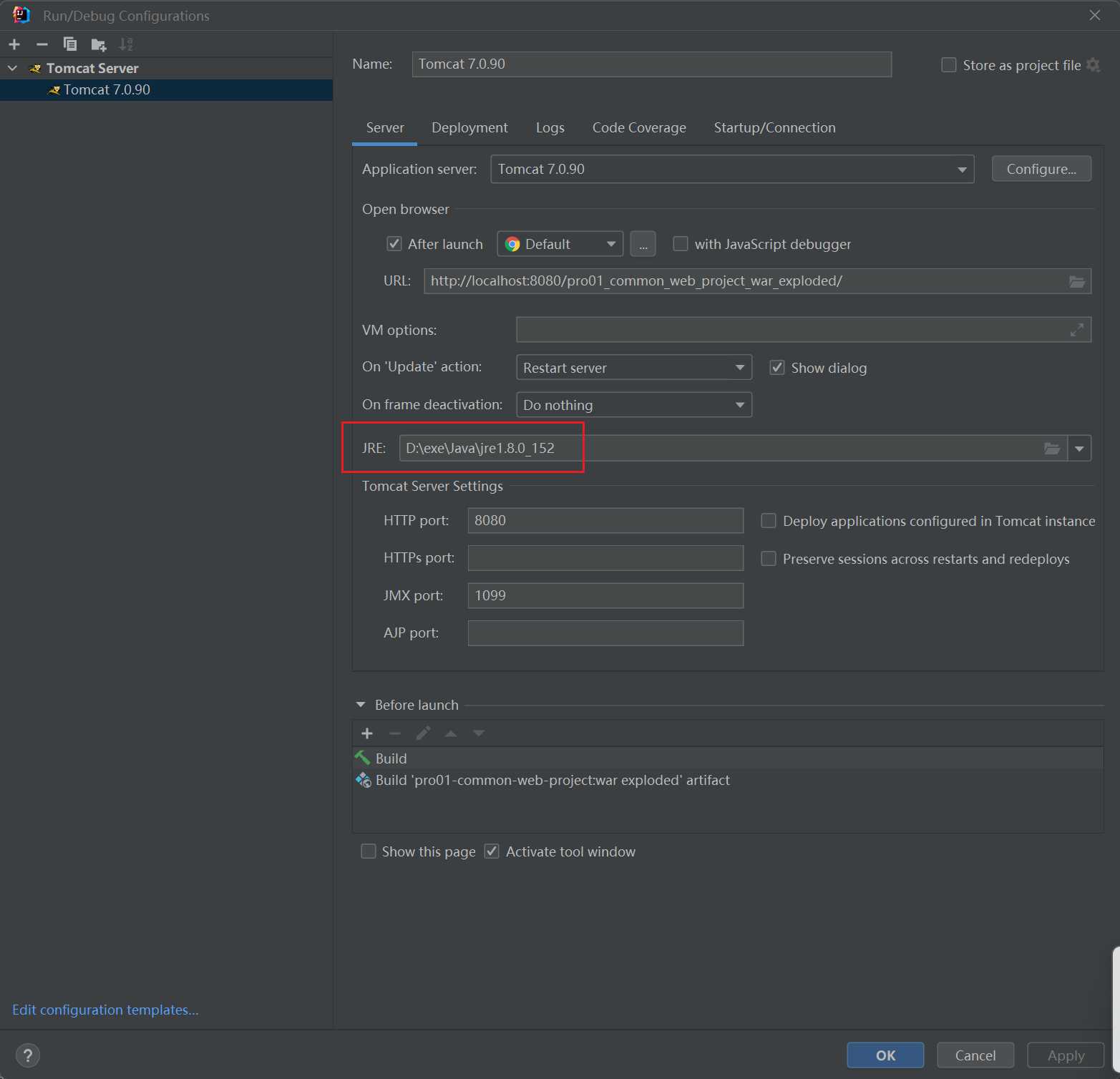Click the Configure... button
1120x1079 pixels.
[1041, 169]
